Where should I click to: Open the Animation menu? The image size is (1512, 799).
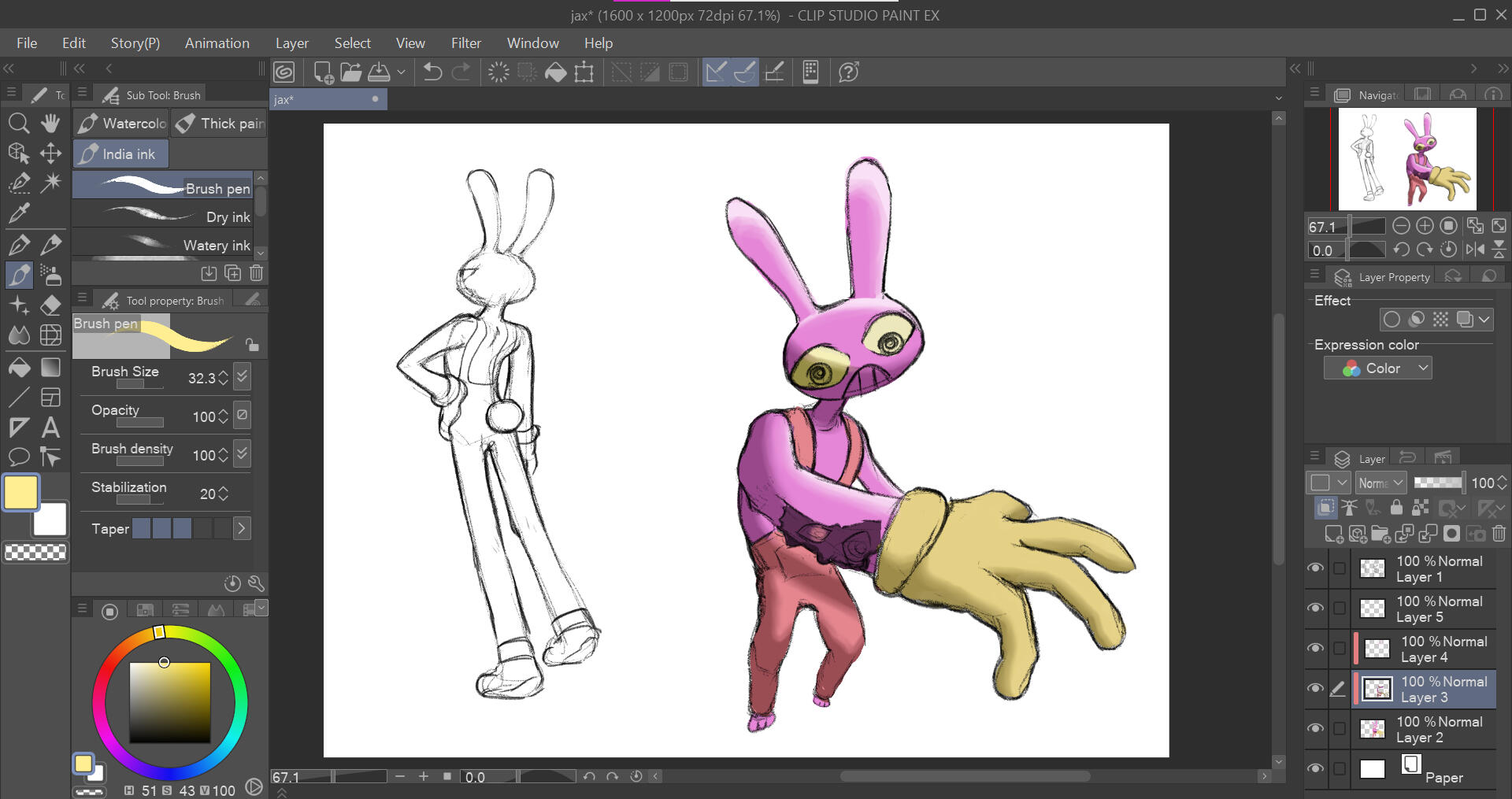pos(217,43)
